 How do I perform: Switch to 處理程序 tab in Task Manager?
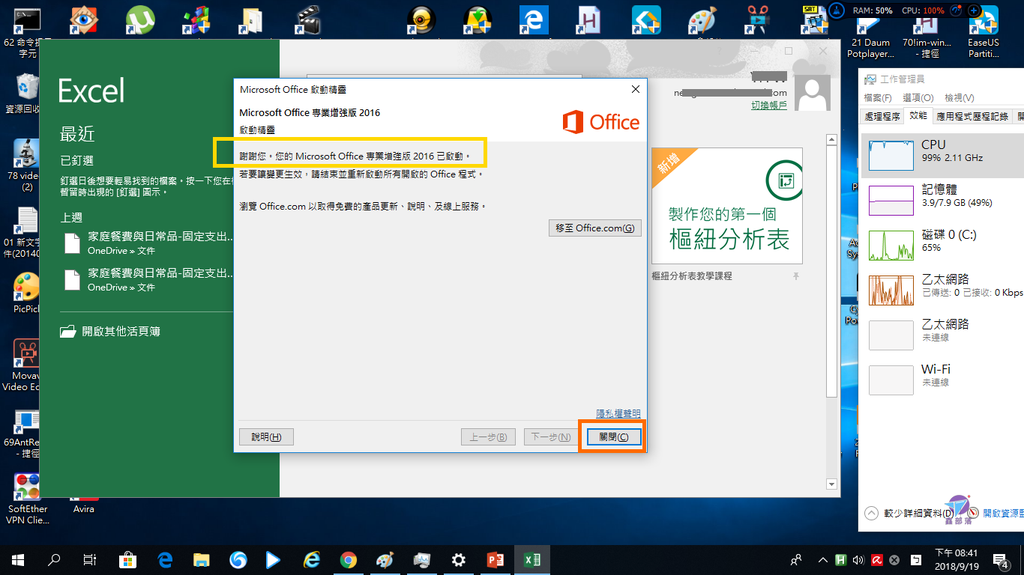(x=882, y=116)
